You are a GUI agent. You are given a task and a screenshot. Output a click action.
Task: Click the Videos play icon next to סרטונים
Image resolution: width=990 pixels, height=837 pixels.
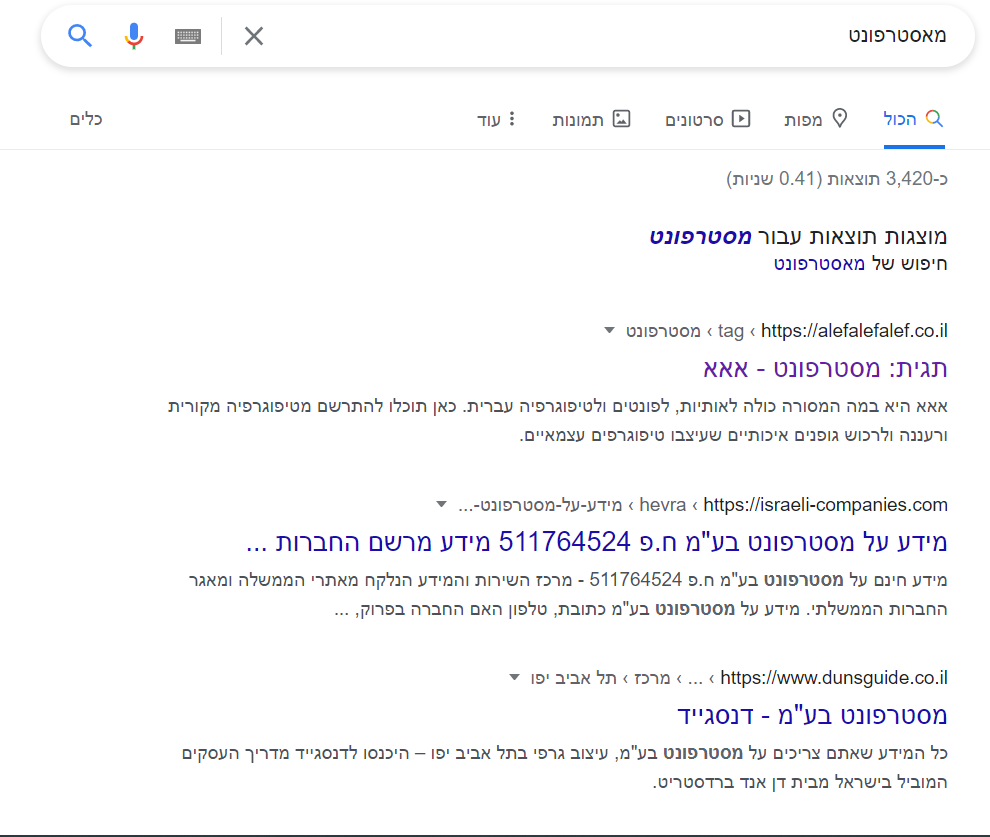tap(740, 118)
